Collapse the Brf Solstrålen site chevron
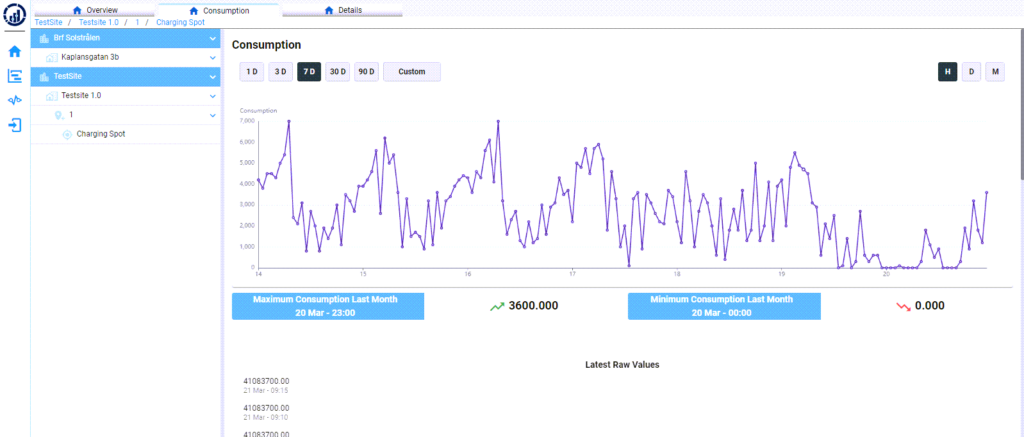Image resolution: width=1024 pixels, height=437 pixels. click(x=213, y=39)
